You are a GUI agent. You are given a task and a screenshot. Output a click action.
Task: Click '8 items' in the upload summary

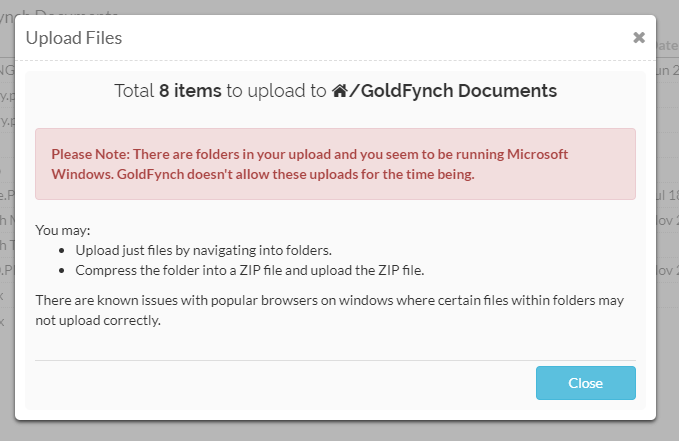190,91
